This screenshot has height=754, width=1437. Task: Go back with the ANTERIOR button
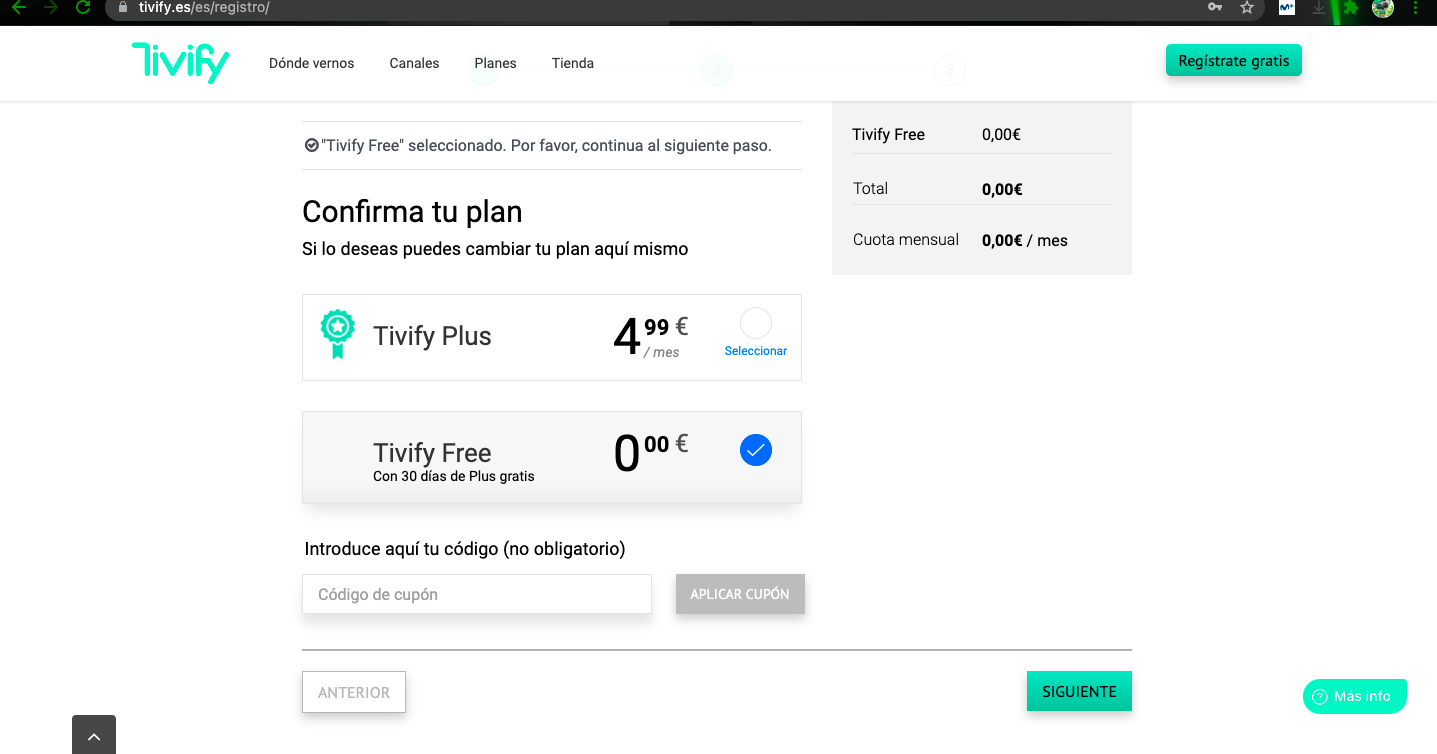tap(354, 692)
